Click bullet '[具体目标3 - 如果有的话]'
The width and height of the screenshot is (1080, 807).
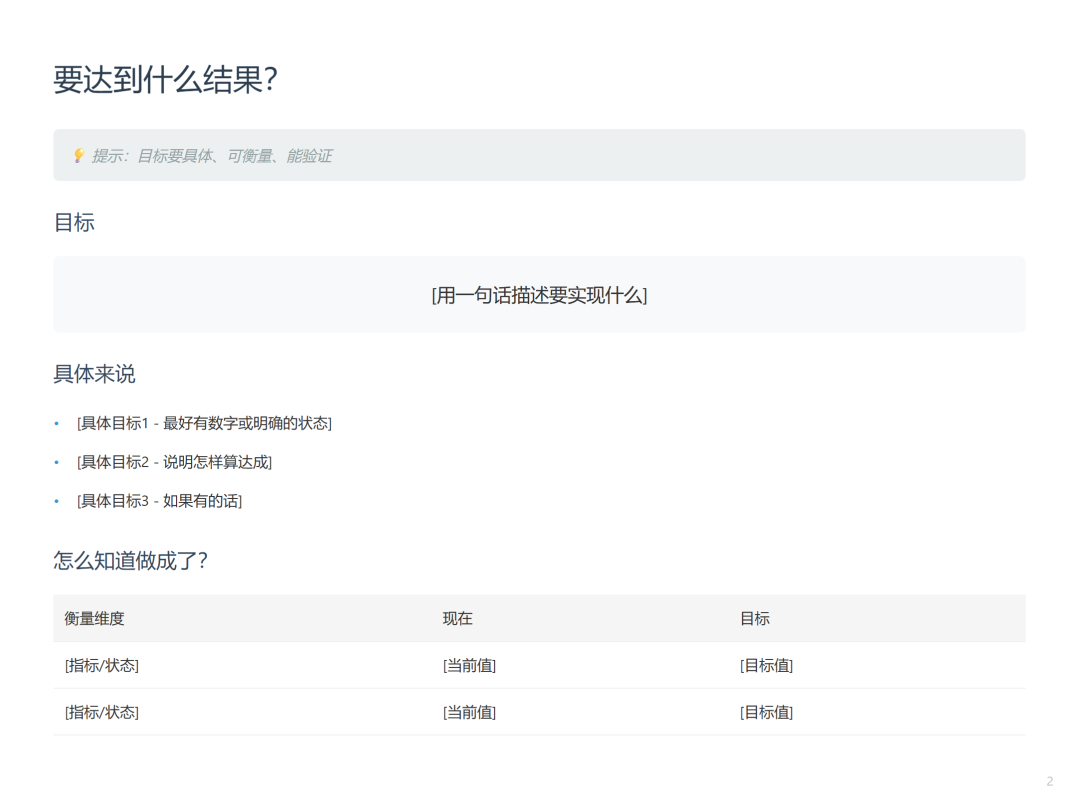pyautogui.click(x=160, y=501)
